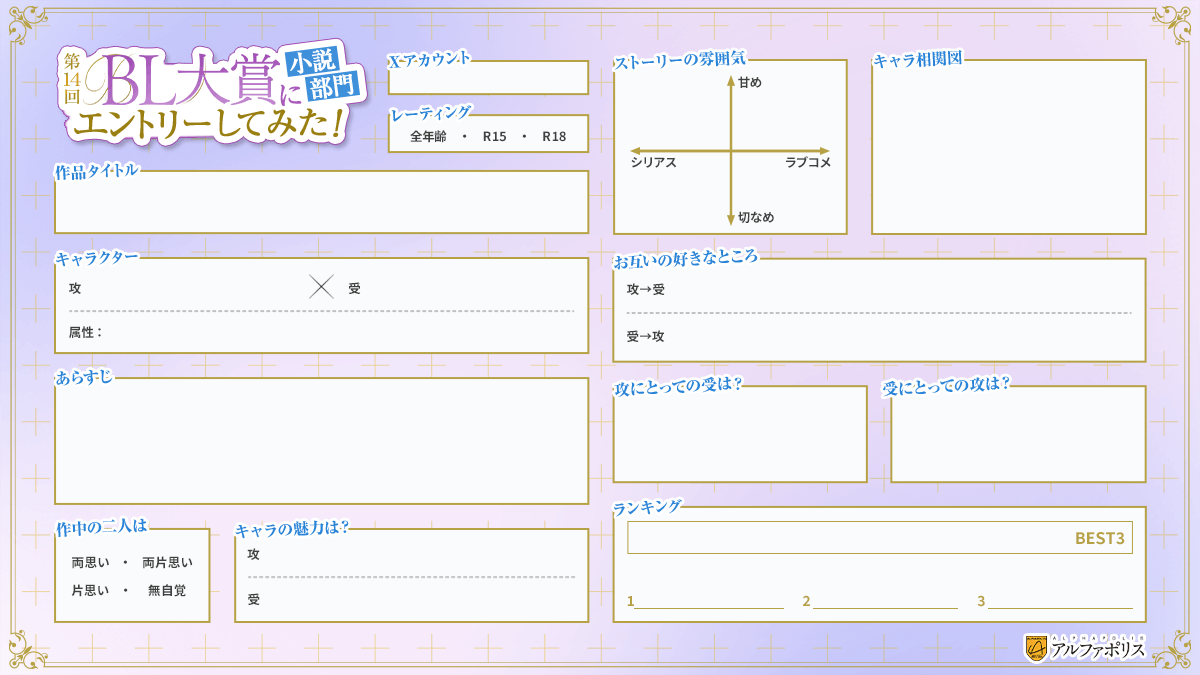Image resolution: width=1200 pixels, height=675 pixels.
Task: Choose 無自覚 under 作中の二人は
Action: (x=167, y=591)
